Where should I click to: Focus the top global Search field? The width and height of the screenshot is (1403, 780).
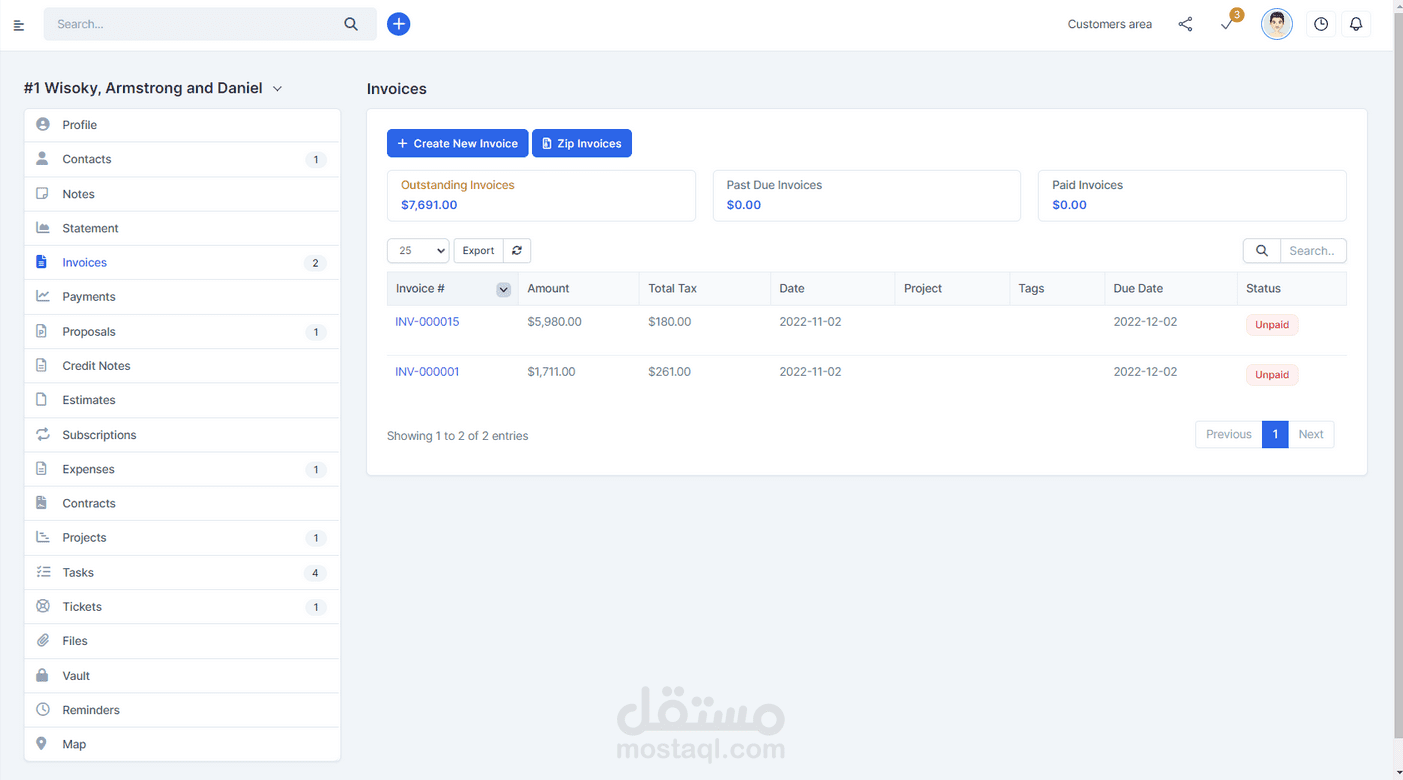(x=195, y=24)
